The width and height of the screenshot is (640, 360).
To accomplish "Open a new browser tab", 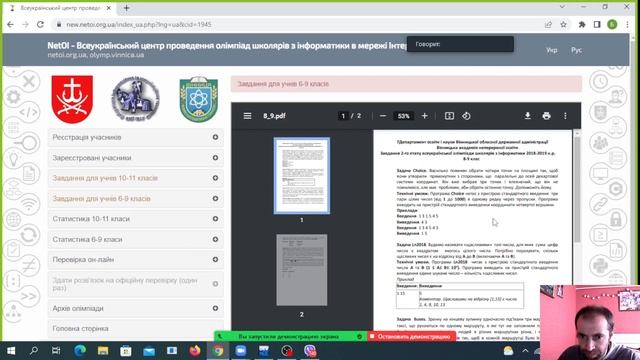I will tap(127, 8).
